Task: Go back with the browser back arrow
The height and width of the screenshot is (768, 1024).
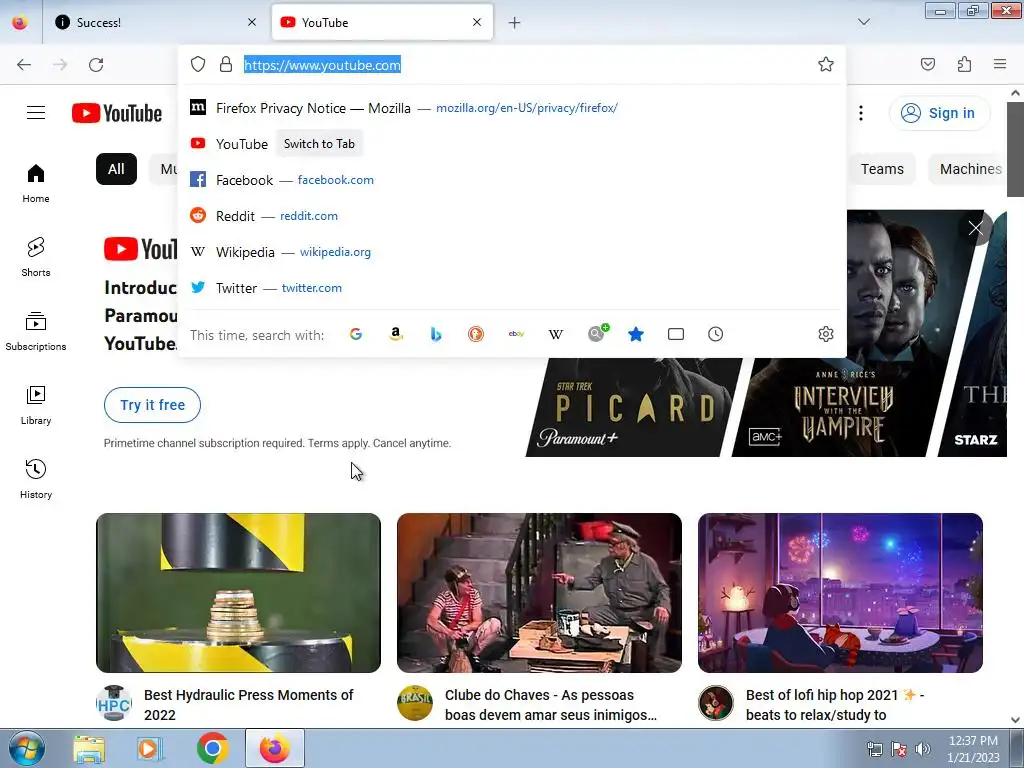Action: [24, 65]
